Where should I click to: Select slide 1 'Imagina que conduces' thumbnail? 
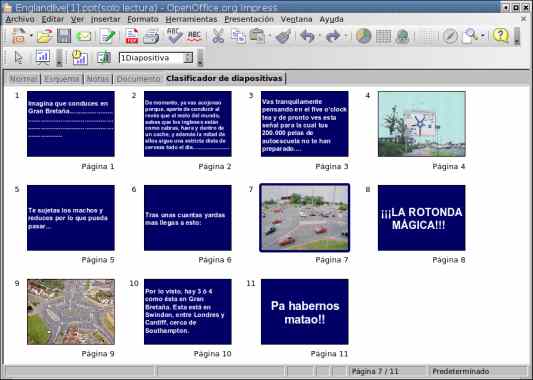point(71,124)
